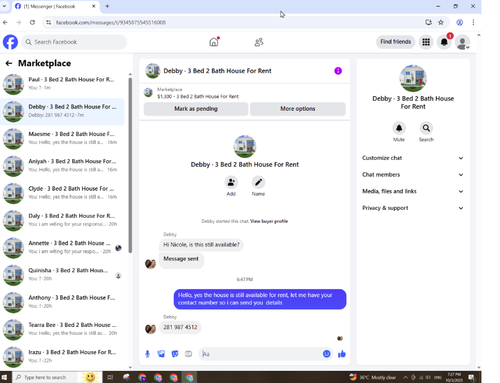The width and height of the screenshot is (500, 383).
Task: Edit the chat Name pencil icon
Action: tap(258, 182)
